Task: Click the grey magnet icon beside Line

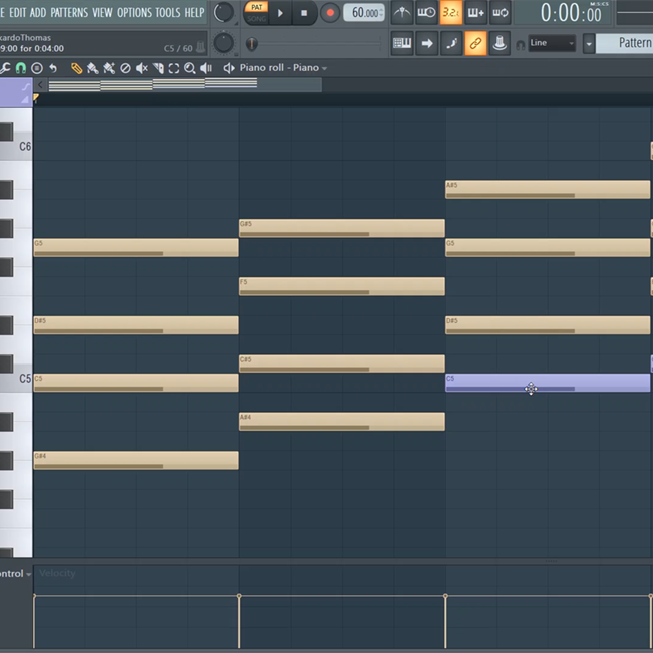Action: pos(521,45)
